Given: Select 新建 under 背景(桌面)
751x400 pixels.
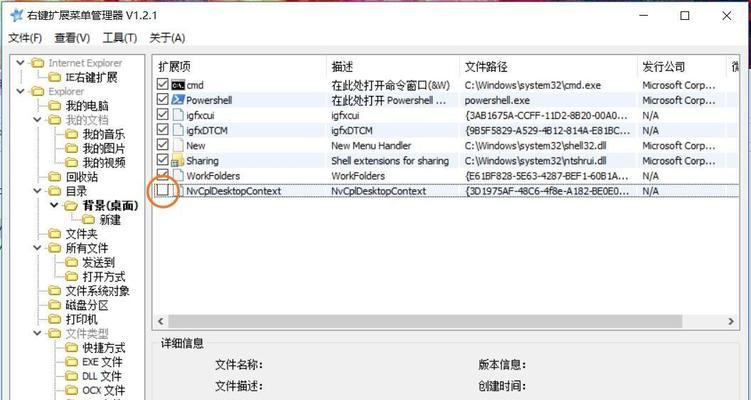Looking at the screenshot, I should point(110,220).
